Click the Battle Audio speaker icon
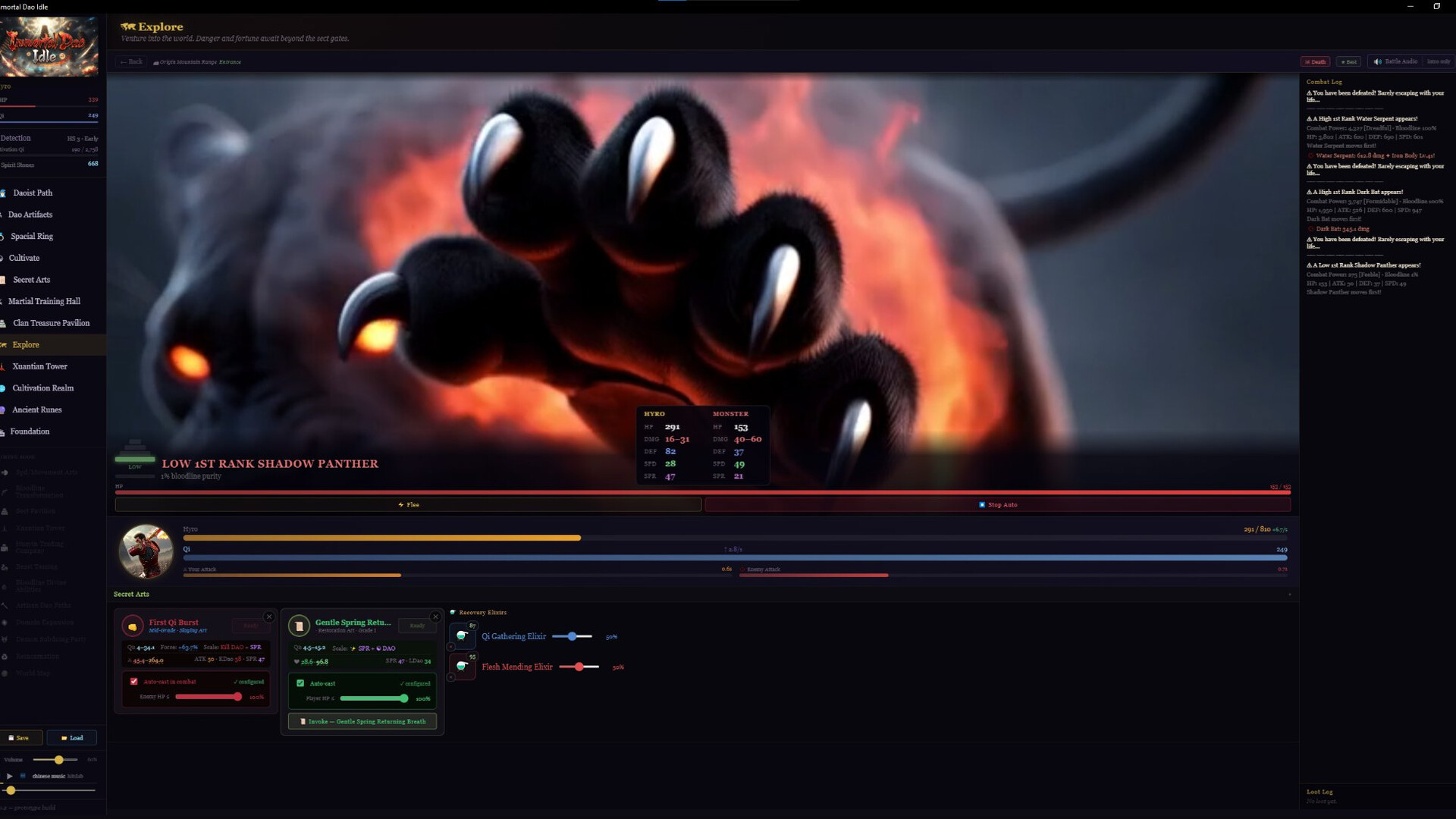Screen dimensions: 1456x819 [x=1378, y=61]
